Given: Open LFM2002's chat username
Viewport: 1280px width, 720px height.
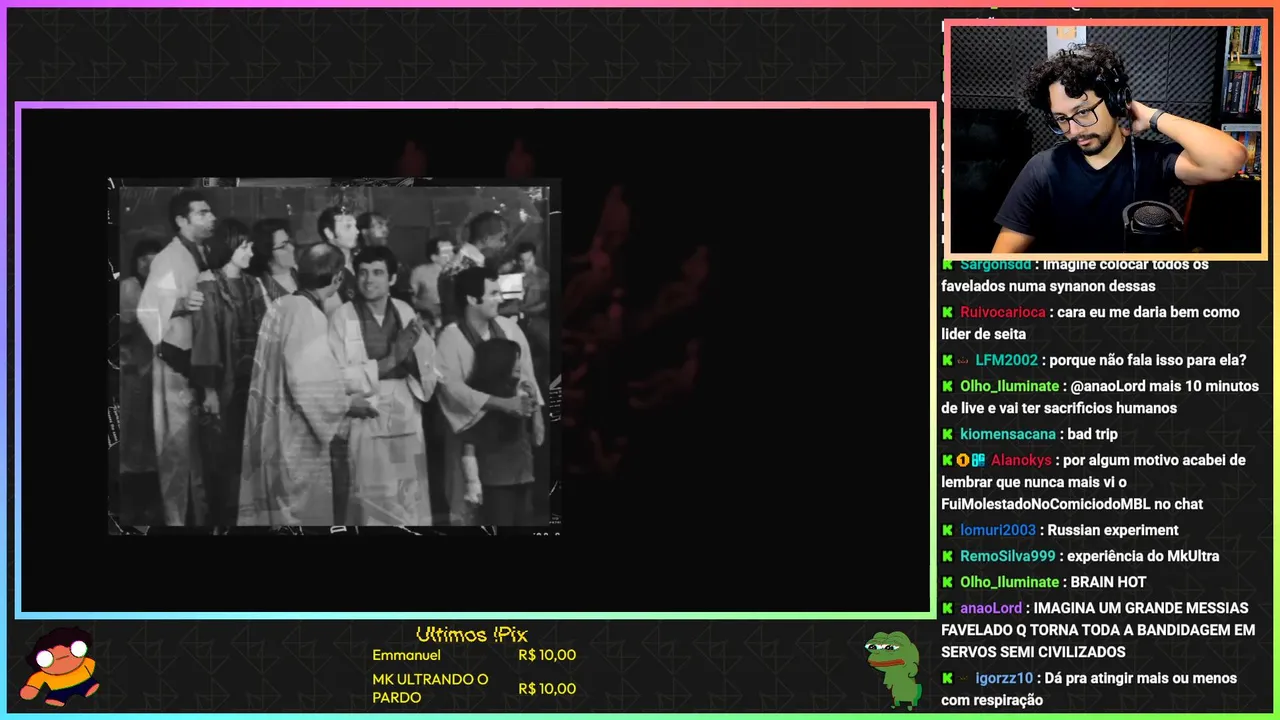Looking at the screenshot, I should tap(1007, 360).
